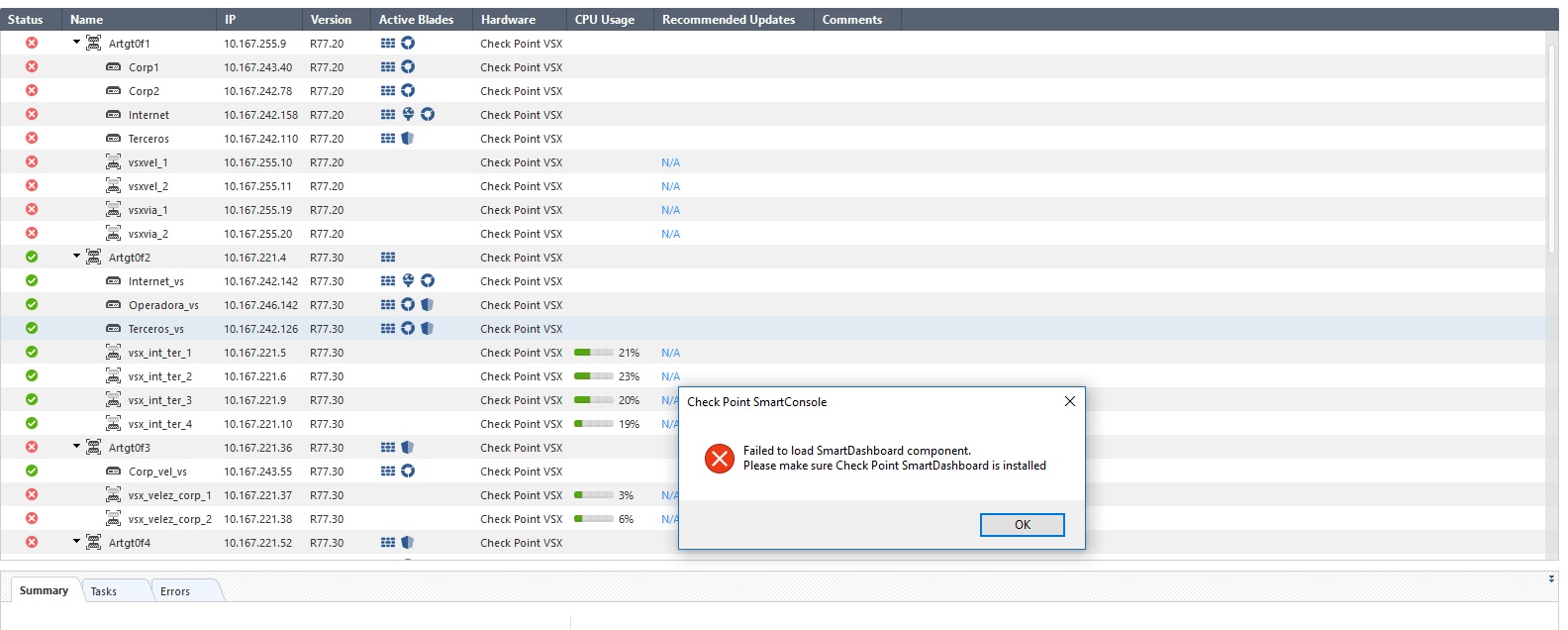
Task: Click the R77.20 version cell for Terceros
Action: pos(327,139)
